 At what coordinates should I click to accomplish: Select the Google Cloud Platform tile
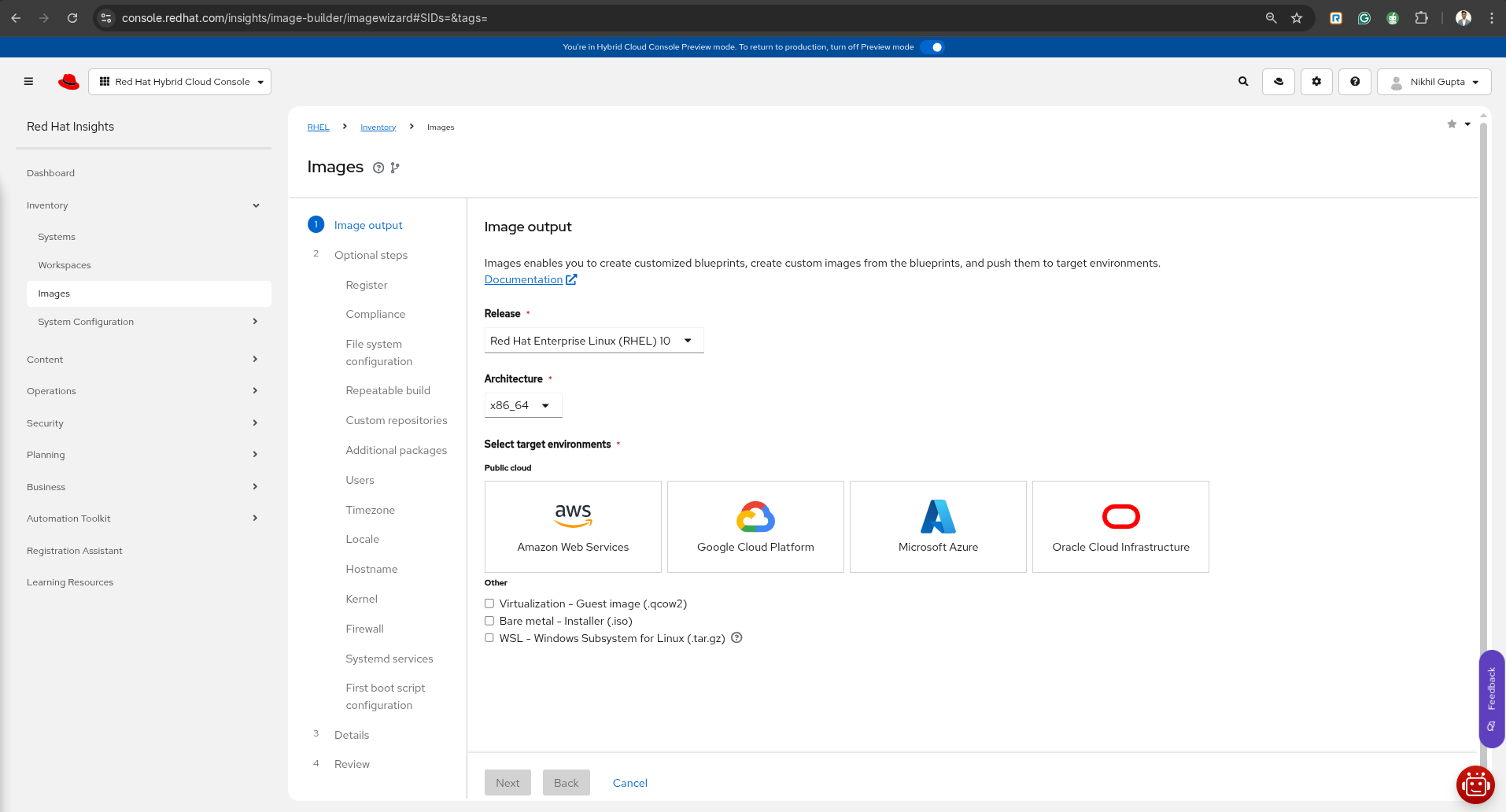[x=755, y=526]
